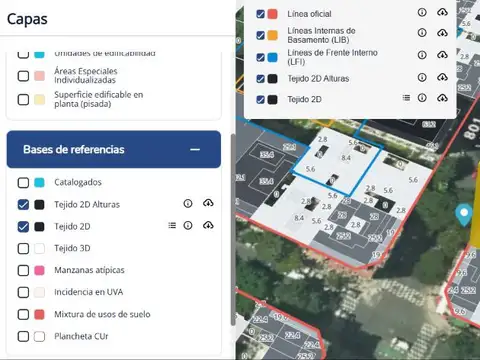Click Áreas Especiales Individualizadas label

[86, 76]
